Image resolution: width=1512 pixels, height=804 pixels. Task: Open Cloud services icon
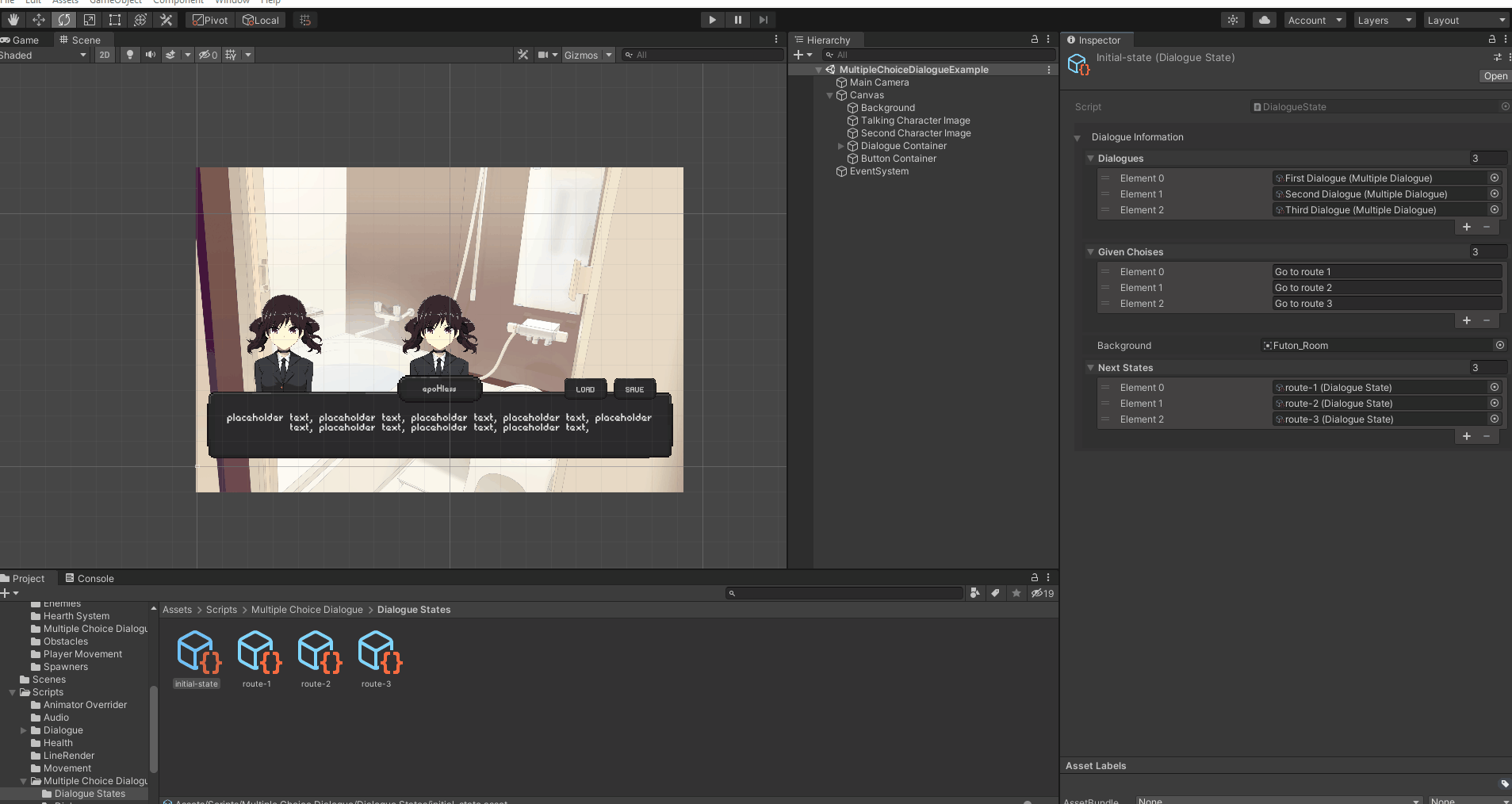[x=1264, y=20]
